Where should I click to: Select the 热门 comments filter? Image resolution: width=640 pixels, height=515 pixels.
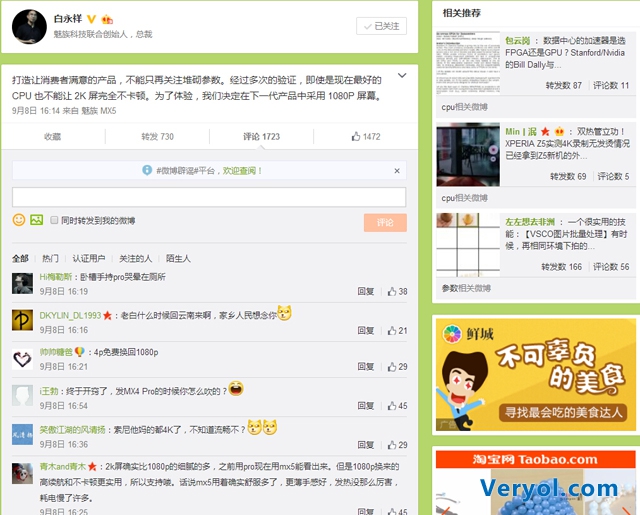pos(51,258)
